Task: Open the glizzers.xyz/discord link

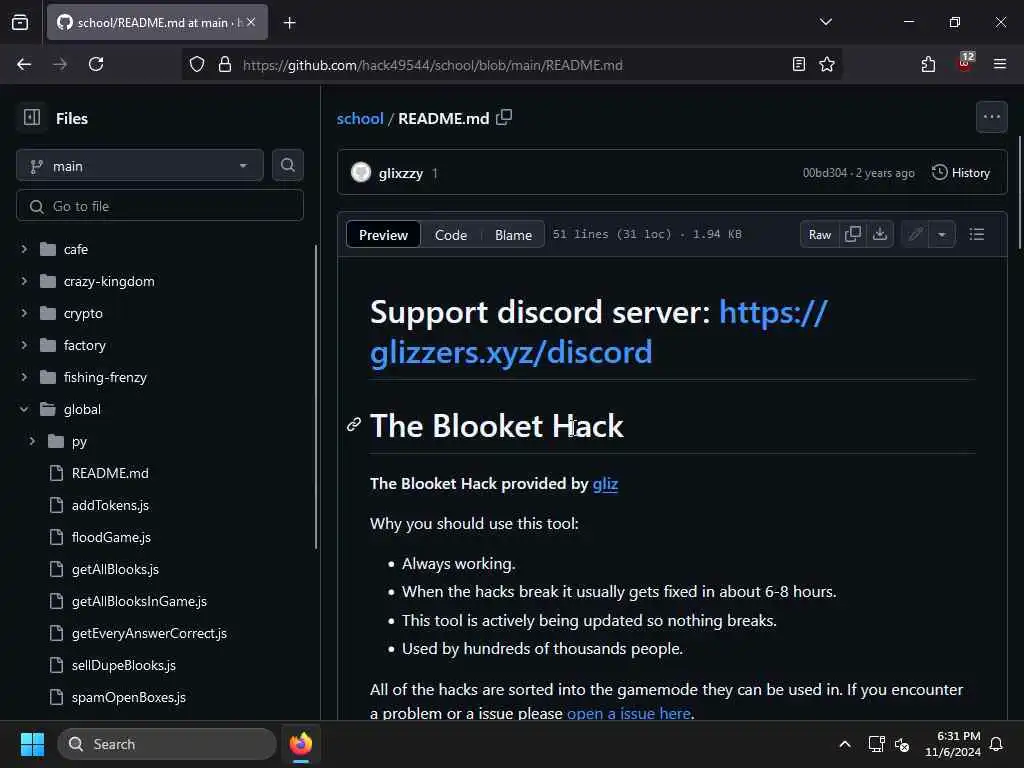Action: click(x=598, y=332)
